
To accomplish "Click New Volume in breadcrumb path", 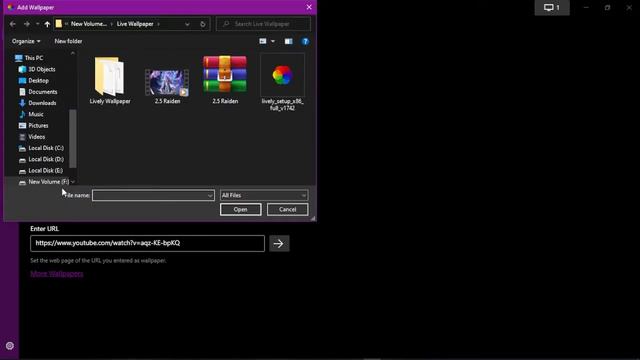I will [89, 24].
